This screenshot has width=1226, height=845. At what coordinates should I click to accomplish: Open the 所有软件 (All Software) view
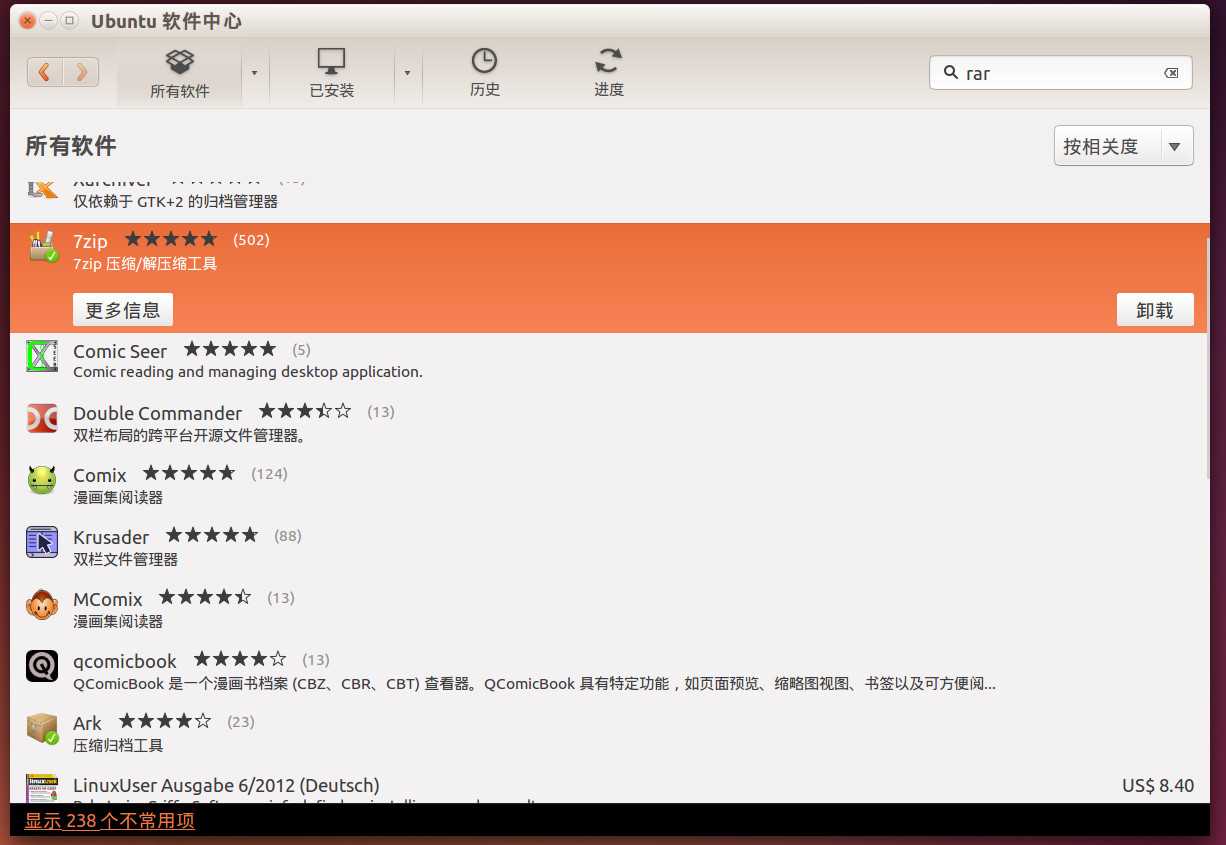(180, 74)
